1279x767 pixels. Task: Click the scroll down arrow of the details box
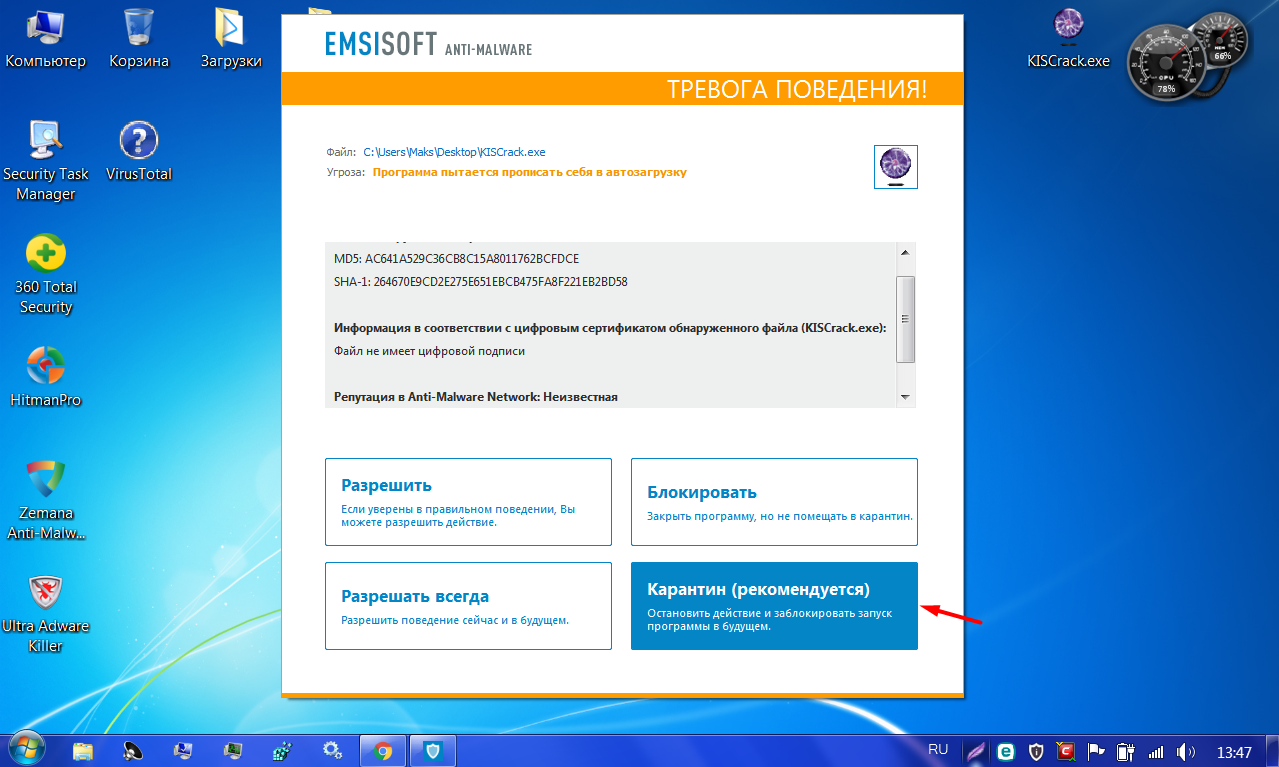(x=906, y=398)
